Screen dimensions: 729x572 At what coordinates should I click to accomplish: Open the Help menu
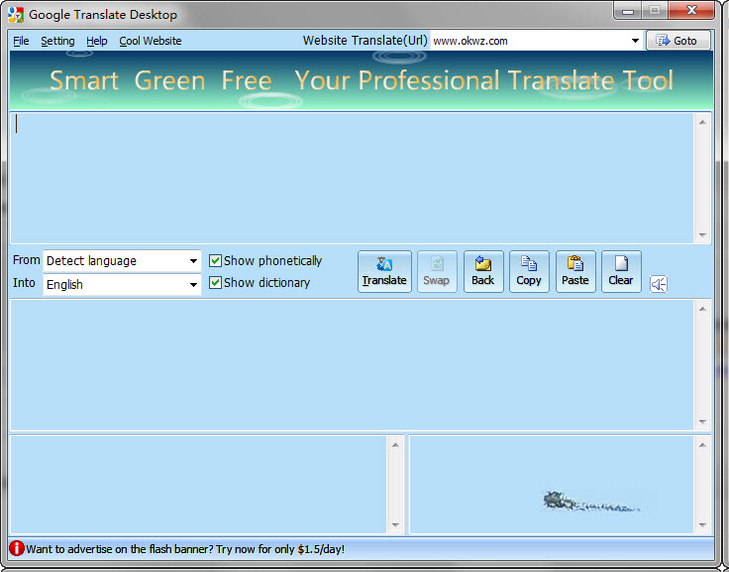[x=97, y=41]
